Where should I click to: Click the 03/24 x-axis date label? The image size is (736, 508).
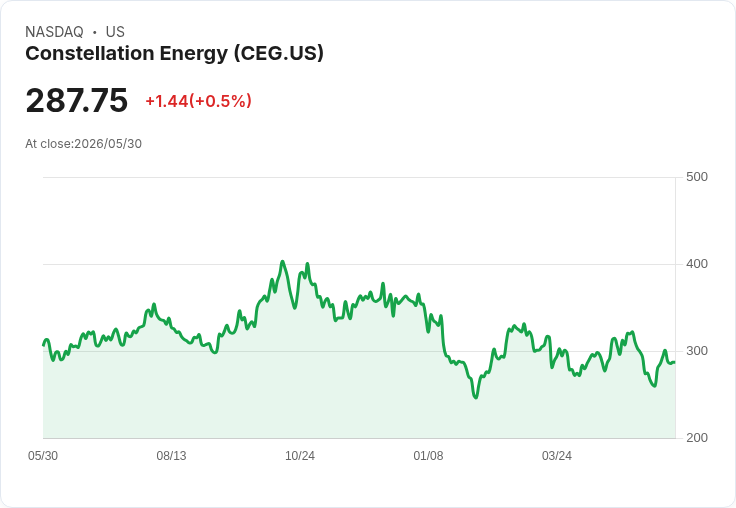click(557, 456)
